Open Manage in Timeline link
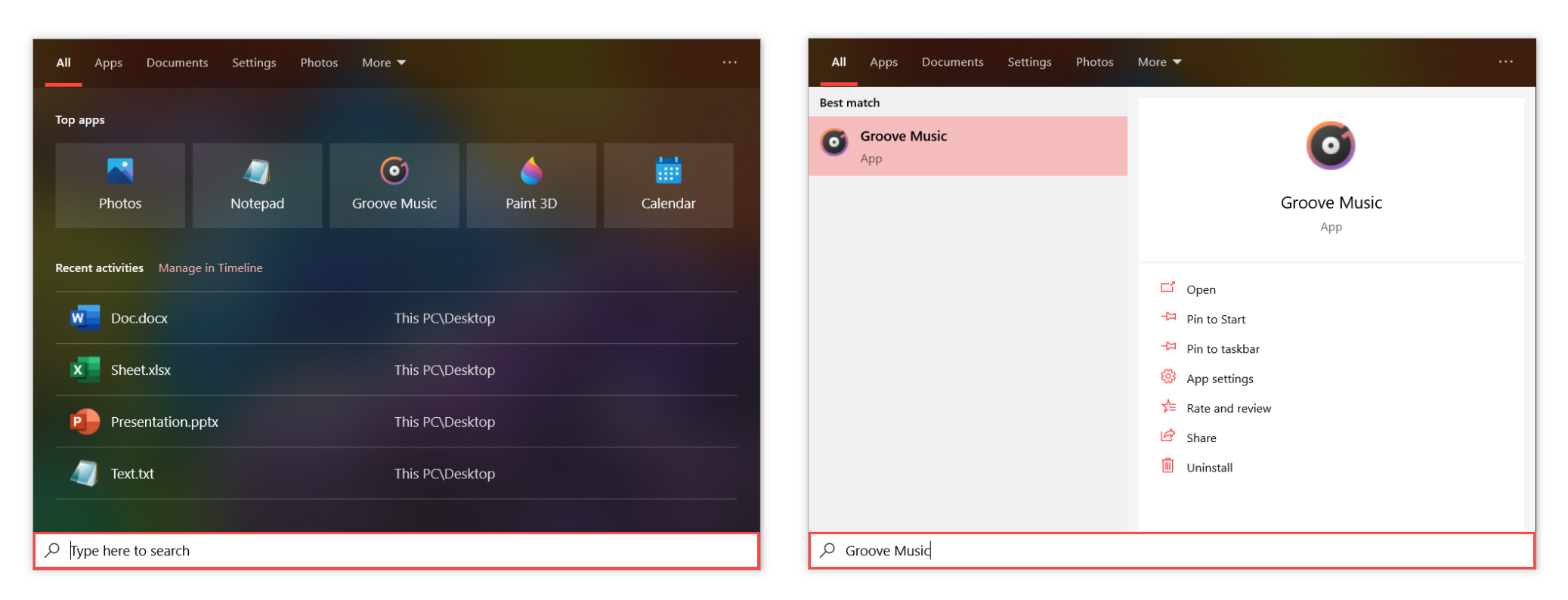 [x=210, y=268]
